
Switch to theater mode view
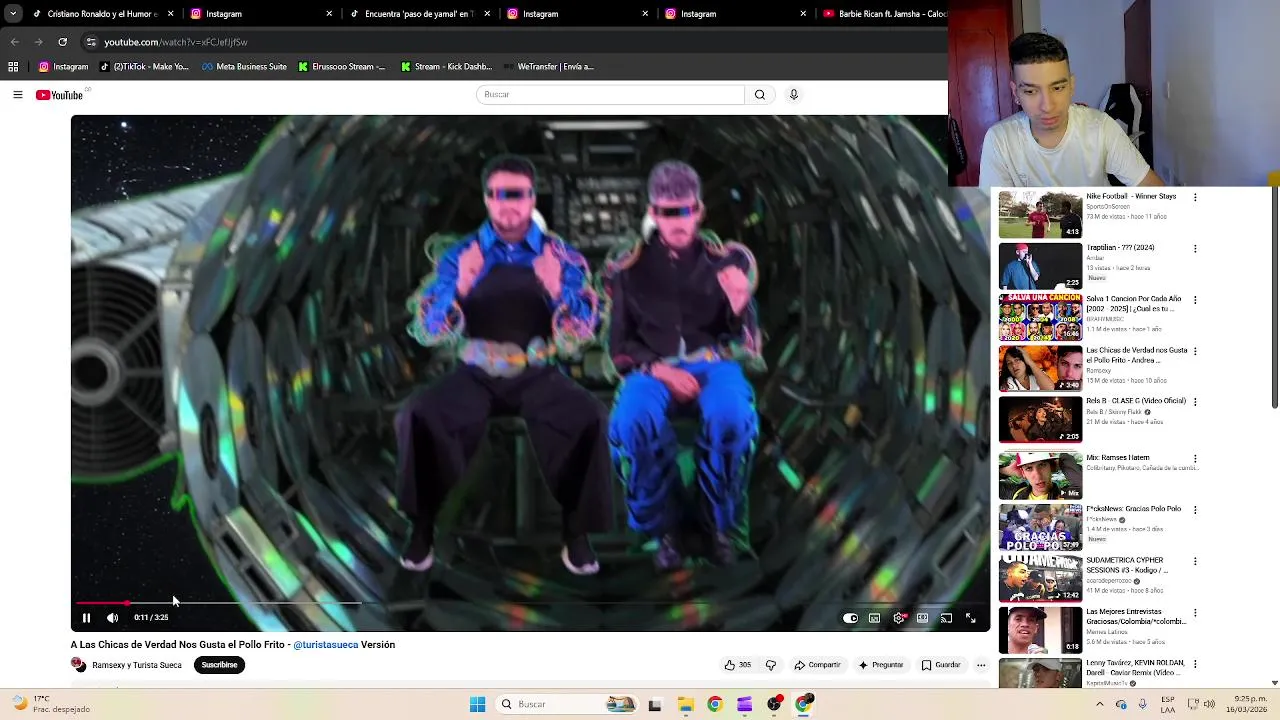[x=922, y=618]
